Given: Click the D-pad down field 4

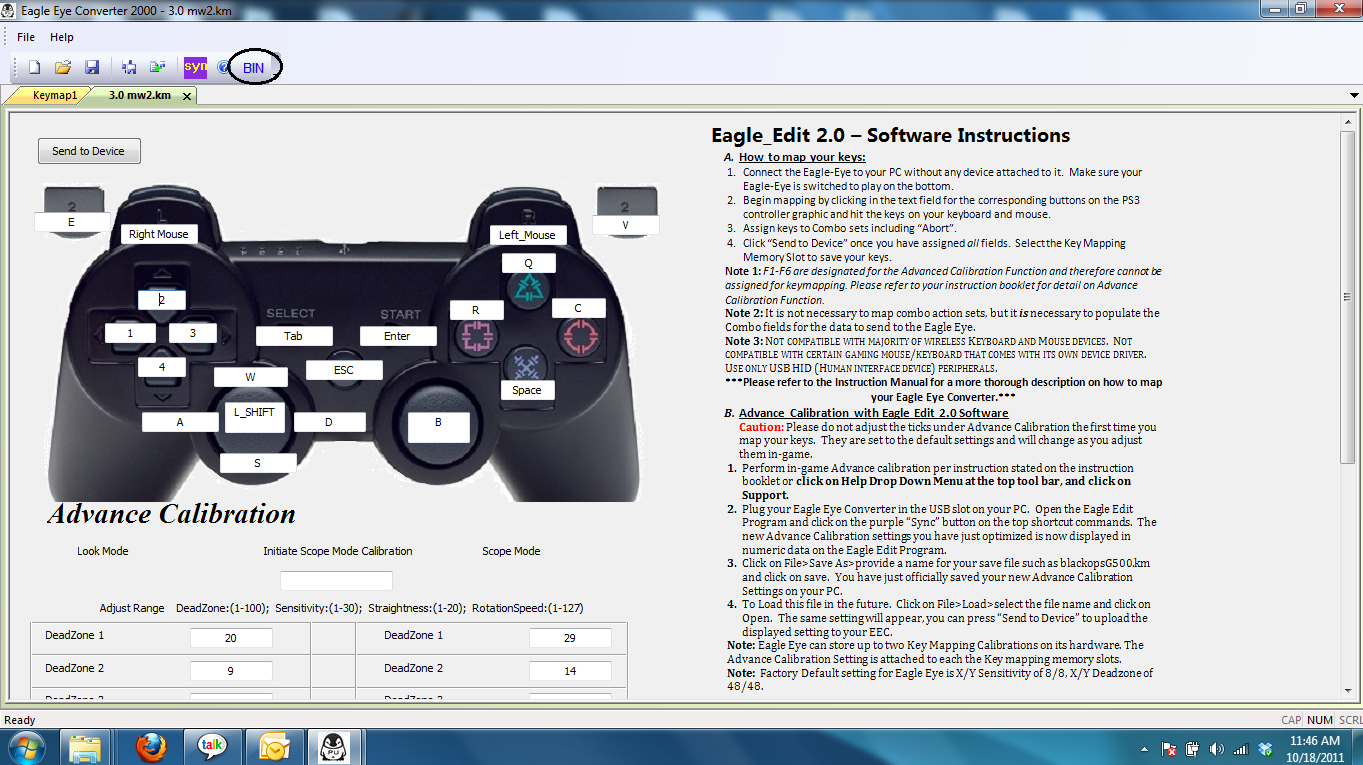Looking at the screenshot, I should 161,367.
